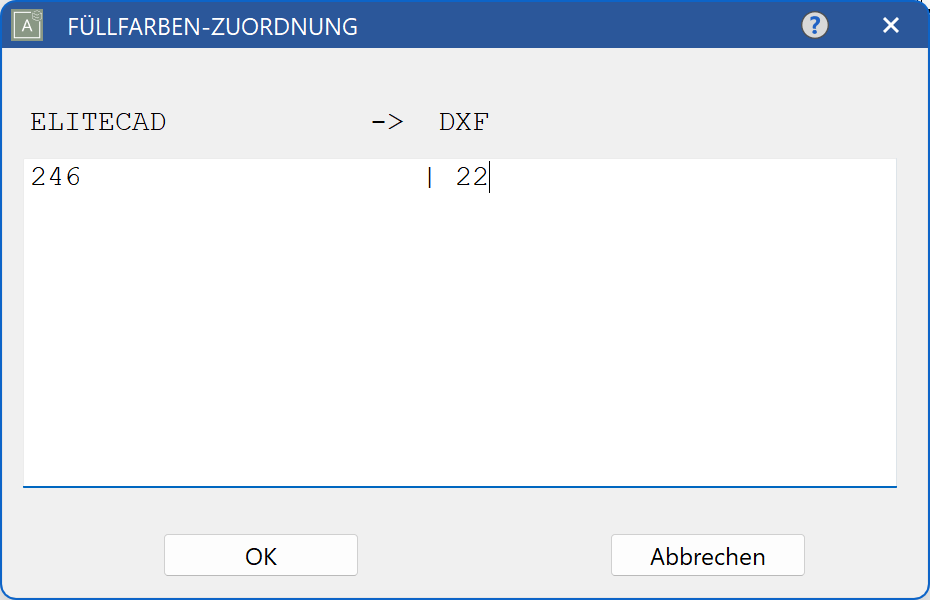Image resolution: width=930 pixels, height=600 pixels.
Task: Click the help icon near the close button
Action: [x=814, y=25]
